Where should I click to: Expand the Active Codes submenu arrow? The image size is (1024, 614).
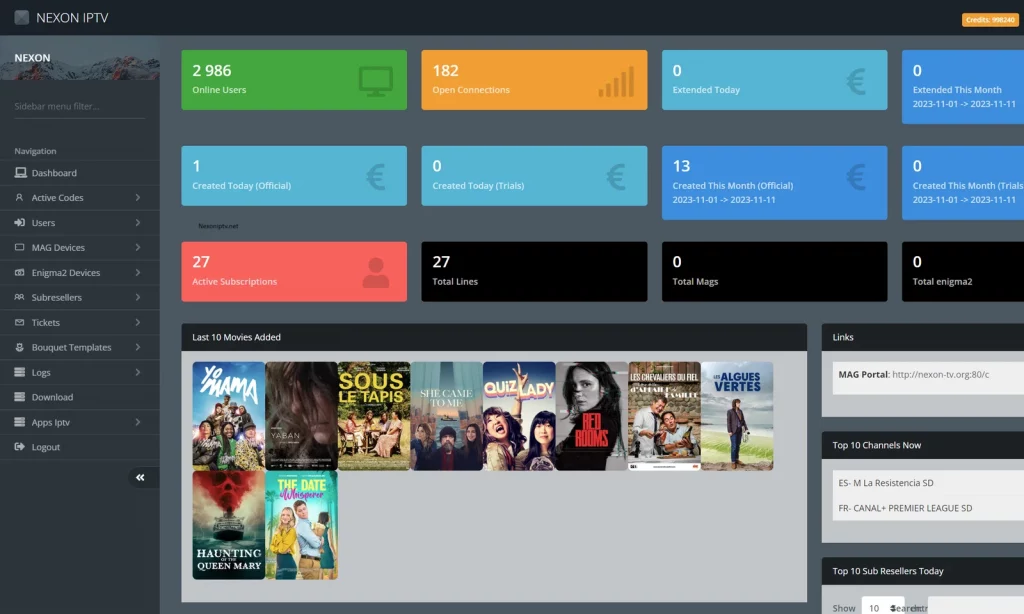tap(137, 198)
